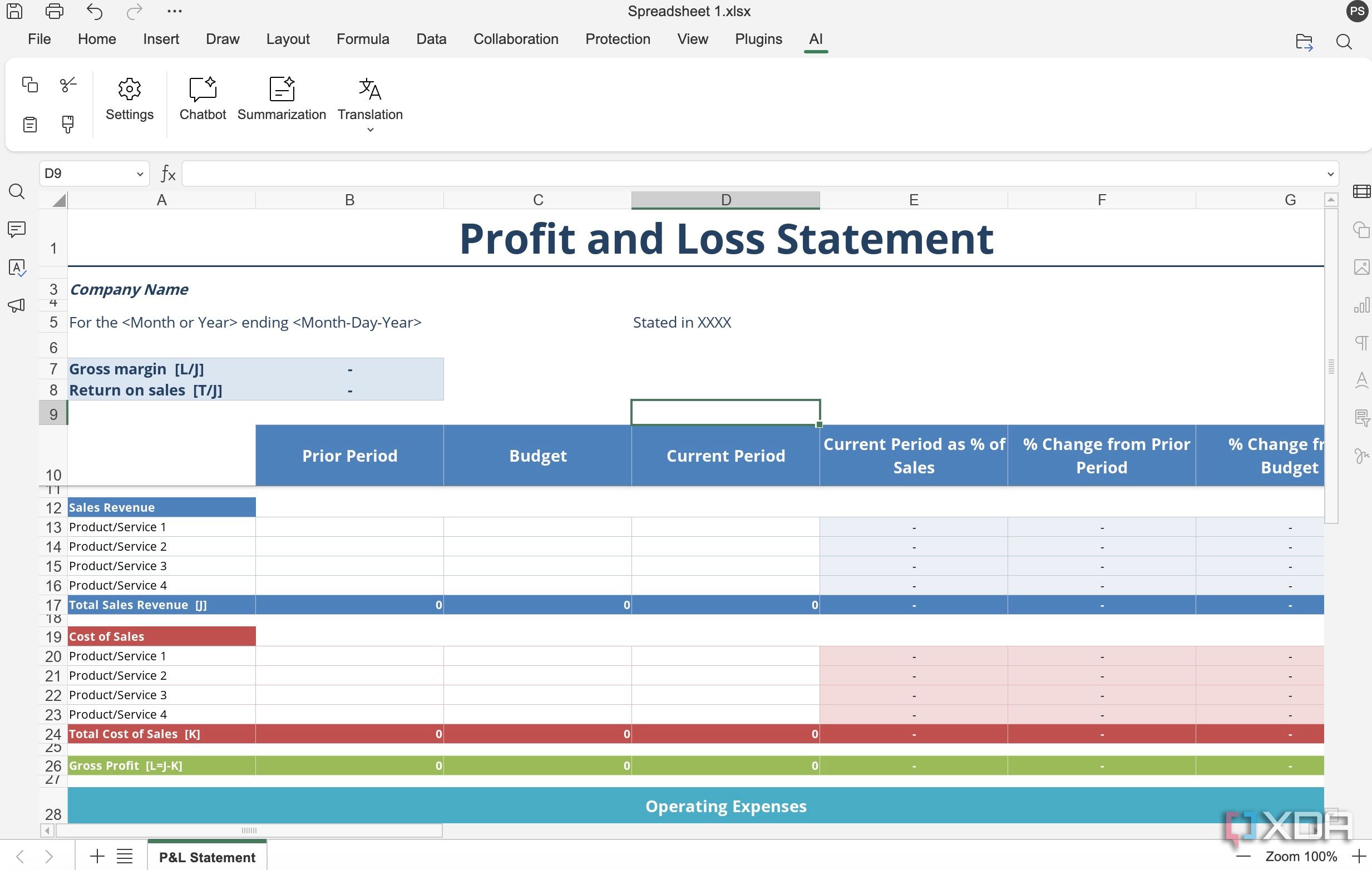The image size is (1372, 870).
Task: Open image settings in right sidebar
Action: pos(1361,267)
